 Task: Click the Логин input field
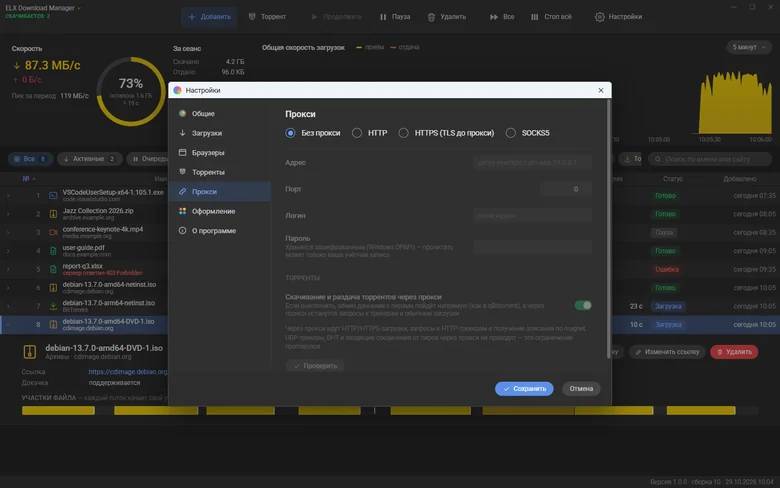[532, 215]
